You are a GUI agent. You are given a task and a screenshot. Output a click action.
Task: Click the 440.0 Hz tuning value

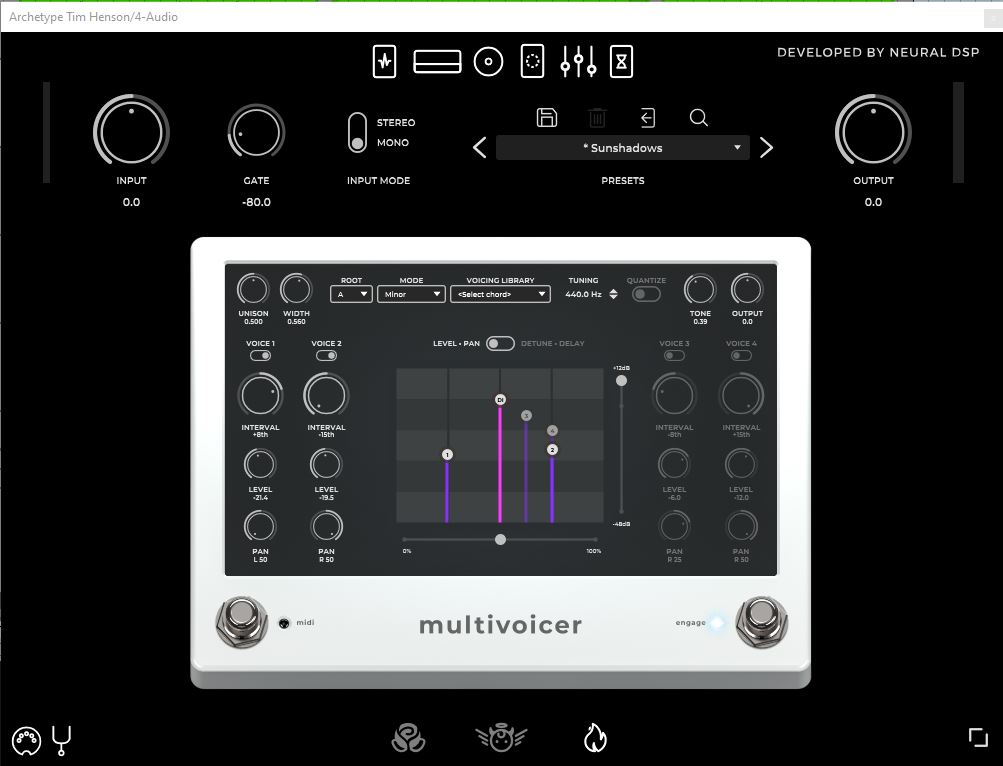tap(583, 294)
